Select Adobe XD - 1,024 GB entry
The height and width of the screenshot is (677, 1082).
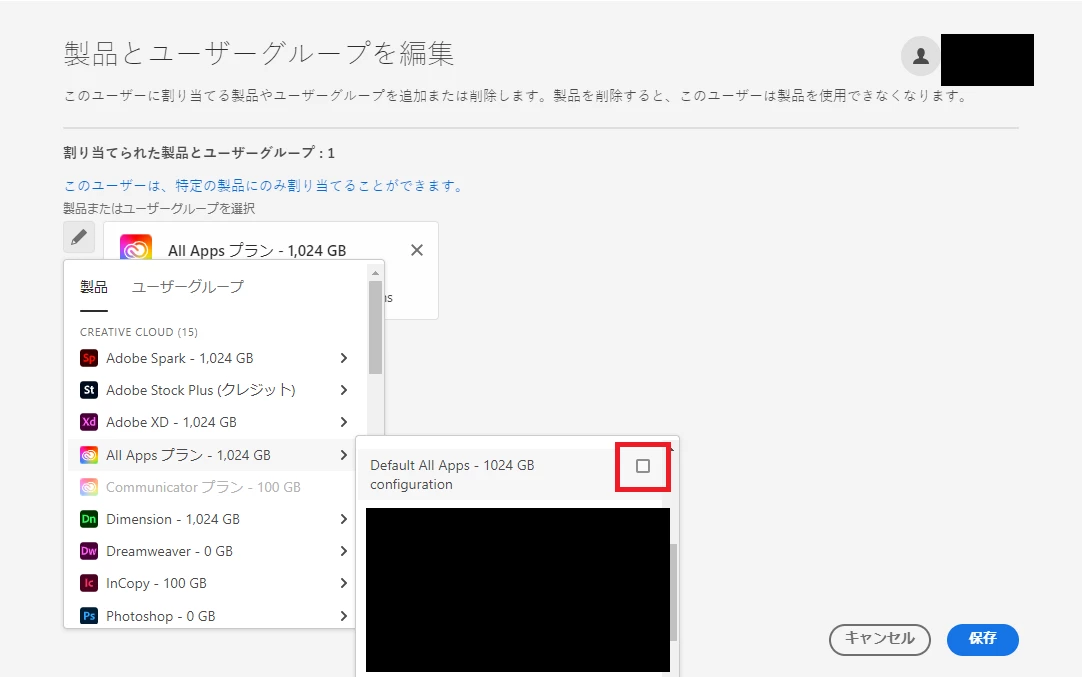[215, 422]
